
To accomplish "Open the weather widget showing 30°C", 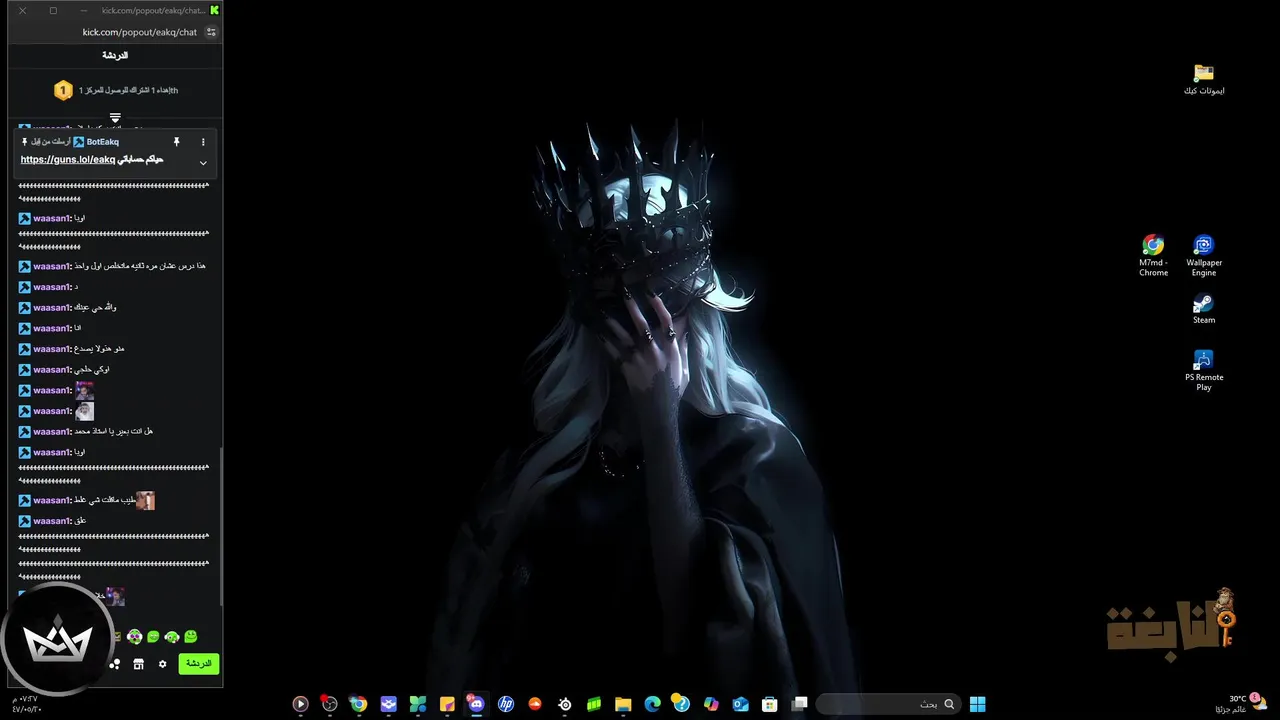I will pos(1241,703).
